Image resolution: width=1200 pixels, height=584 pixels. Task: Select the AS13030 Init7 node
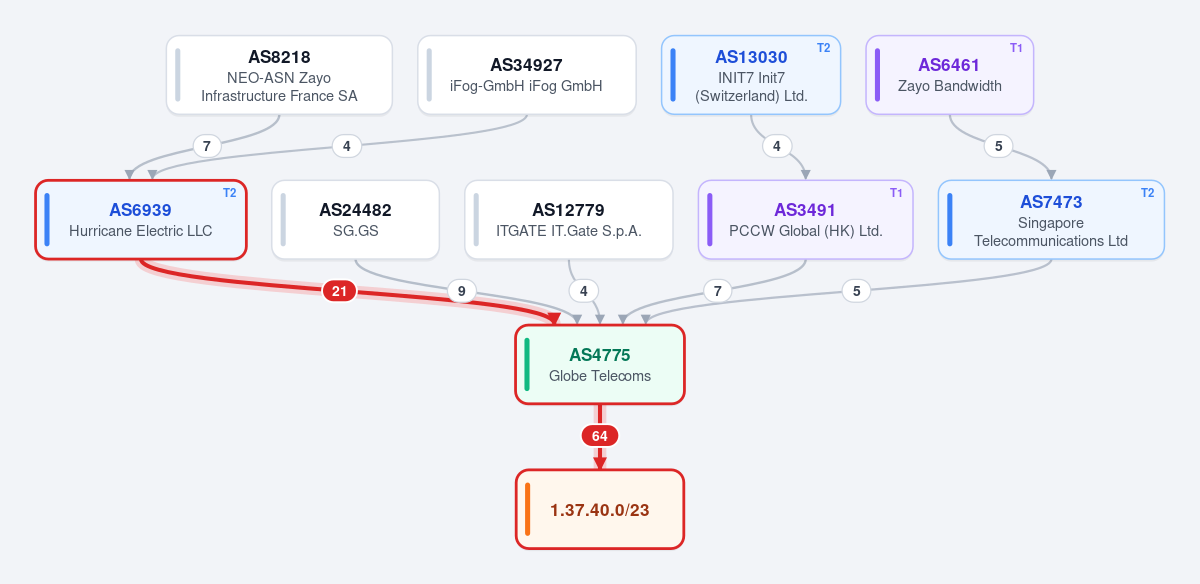(x=751, y=76)
